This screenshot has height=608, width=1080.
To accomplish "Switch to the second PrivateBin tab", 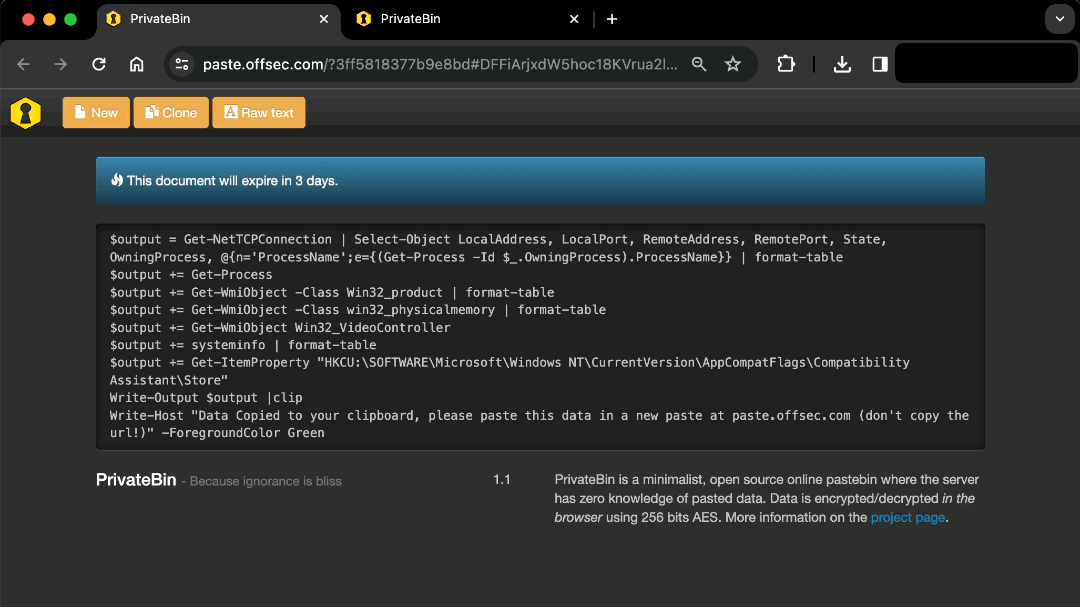I will click(x=468, y=21).
